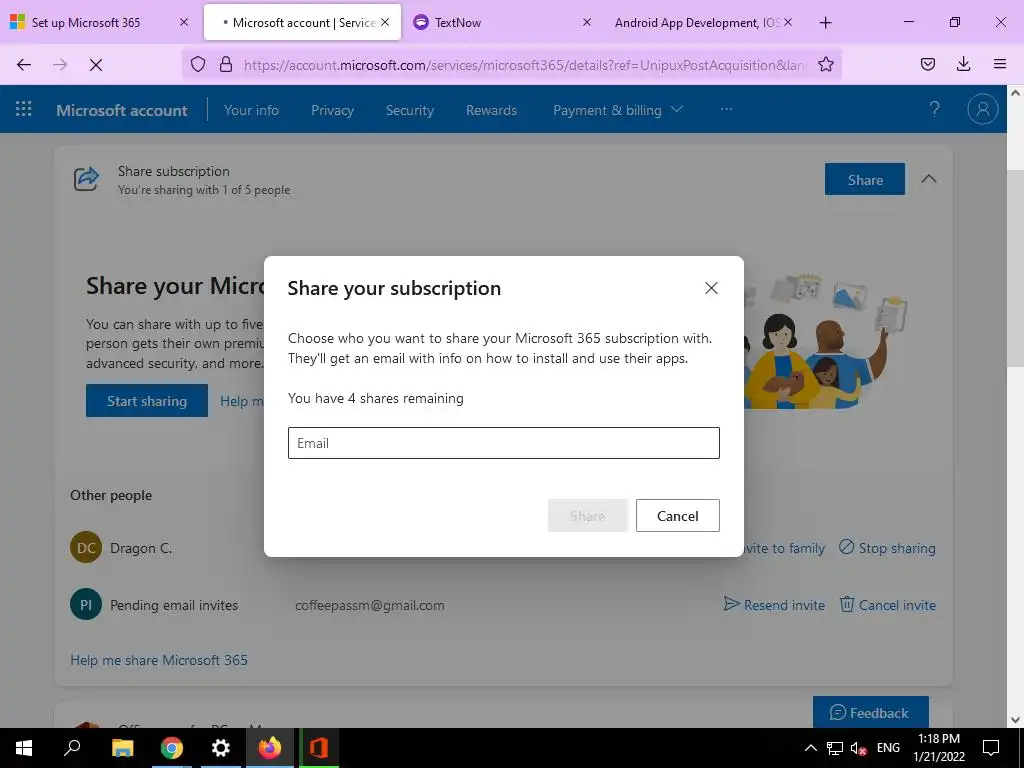The image size is (1024, 768).
Task: Go back with the browser back arrow
Action: tap(24, 64)
